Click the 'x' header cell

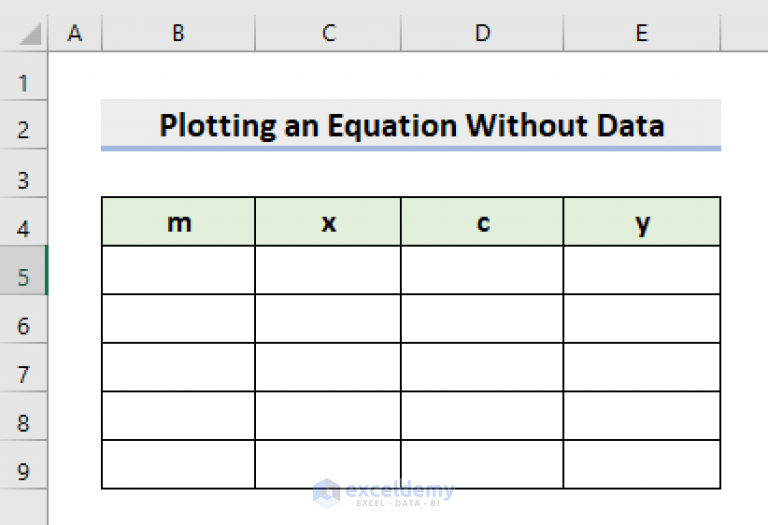(x=328, y=222)
